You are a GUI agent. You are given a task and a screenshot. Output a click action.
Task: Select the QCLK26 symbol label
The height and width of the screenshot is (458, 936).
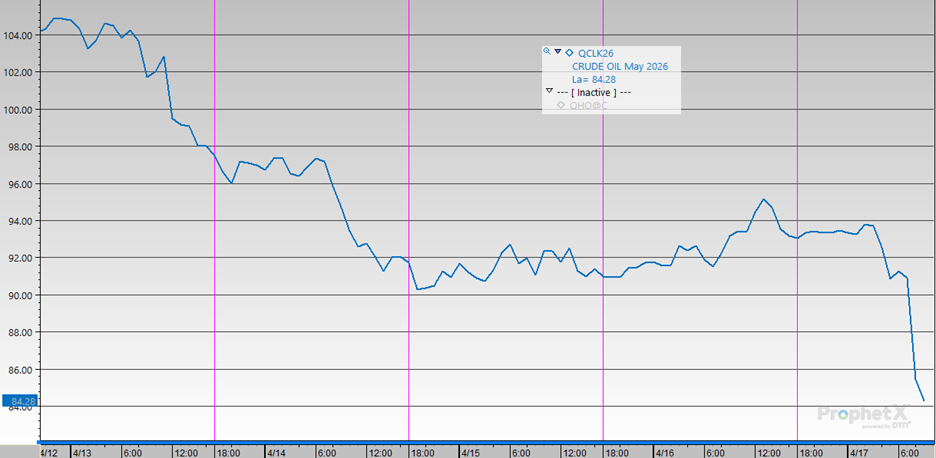(596, 53)
